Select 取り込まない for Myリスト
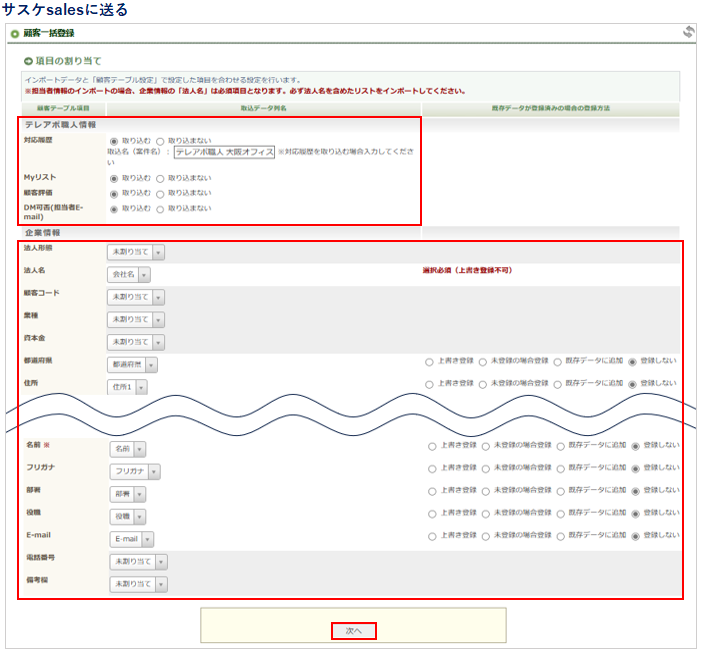This screenshot has width=701, height=654. [160, 179]
